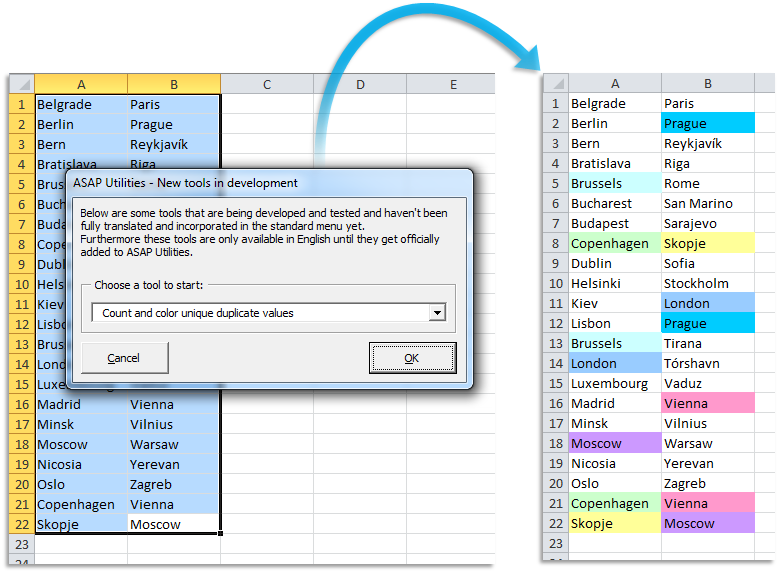Click cell 'Sofia' in right sheet

(x=708, y=263)
